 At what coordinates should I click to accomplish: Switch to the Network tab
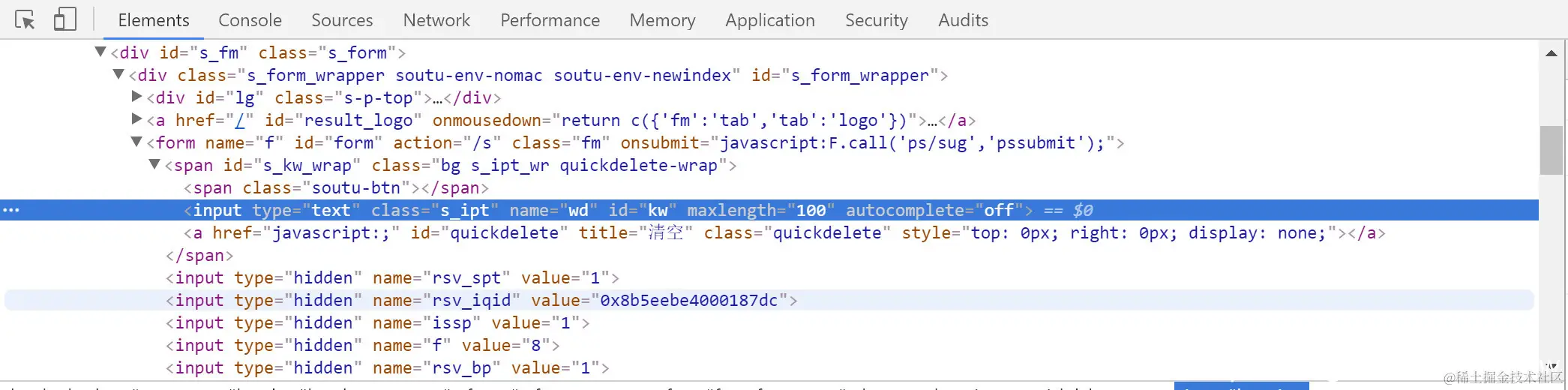point(436,20)
